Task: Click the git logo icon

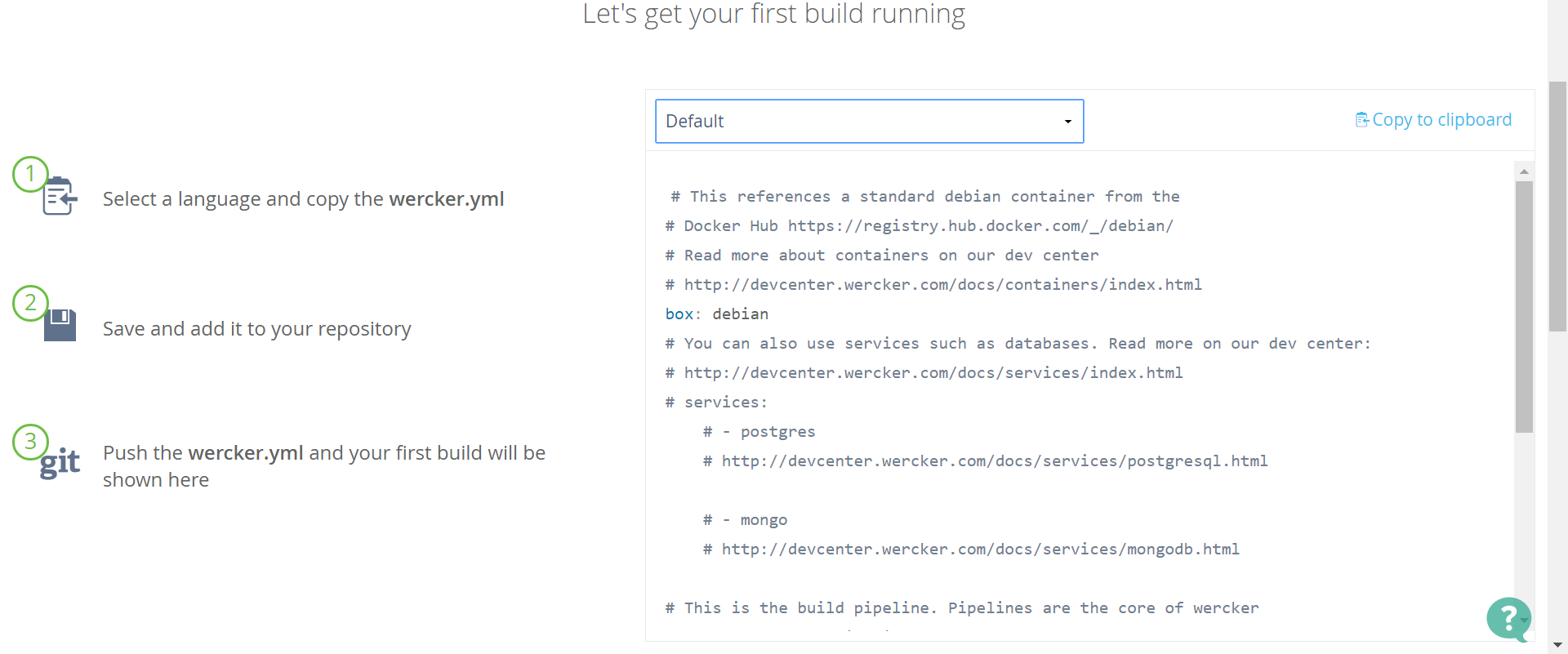Action: pyautogui.click(x=60, y=463)
